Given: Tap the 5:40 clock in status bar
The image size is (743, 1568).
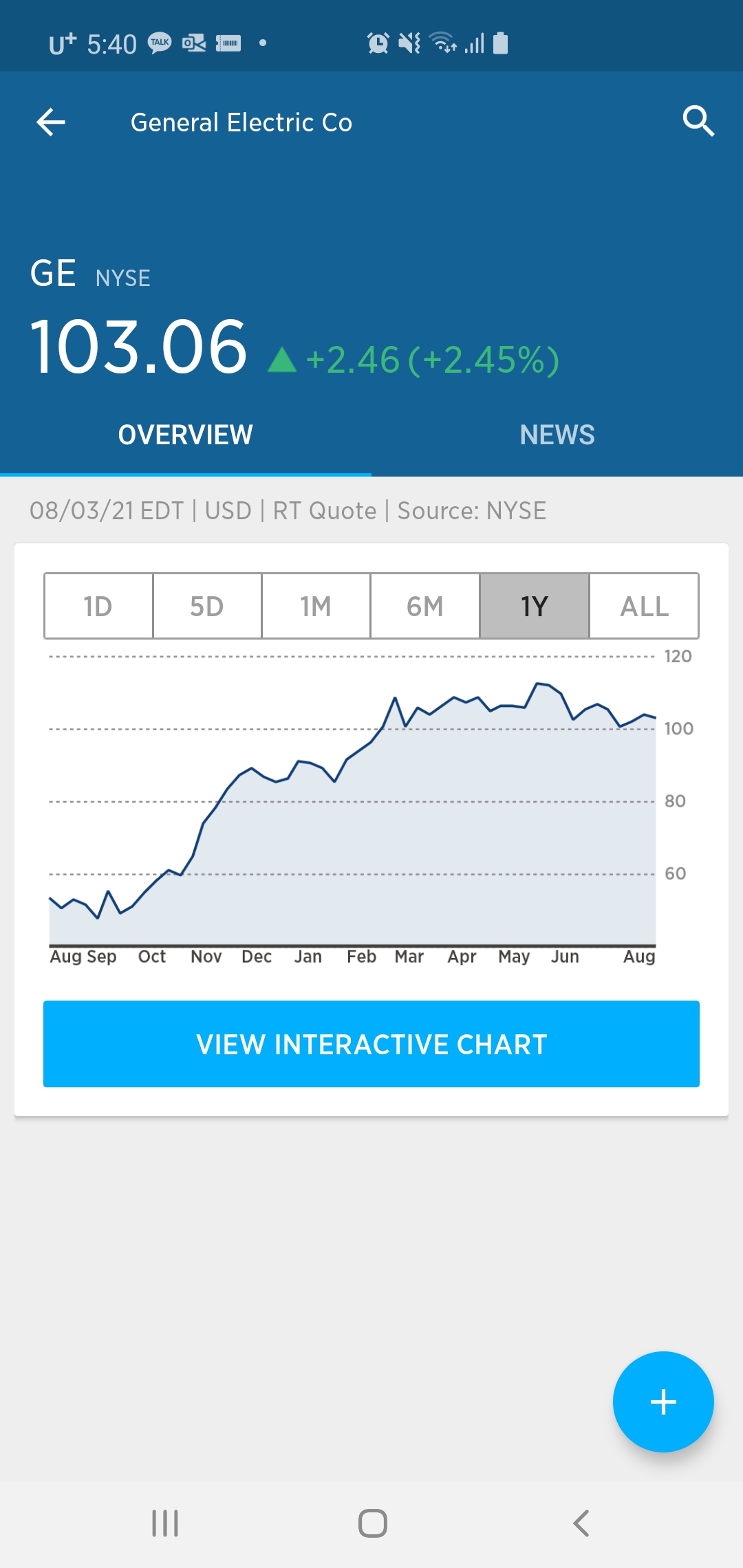Looking at the screenshot, I should (112, 44).
